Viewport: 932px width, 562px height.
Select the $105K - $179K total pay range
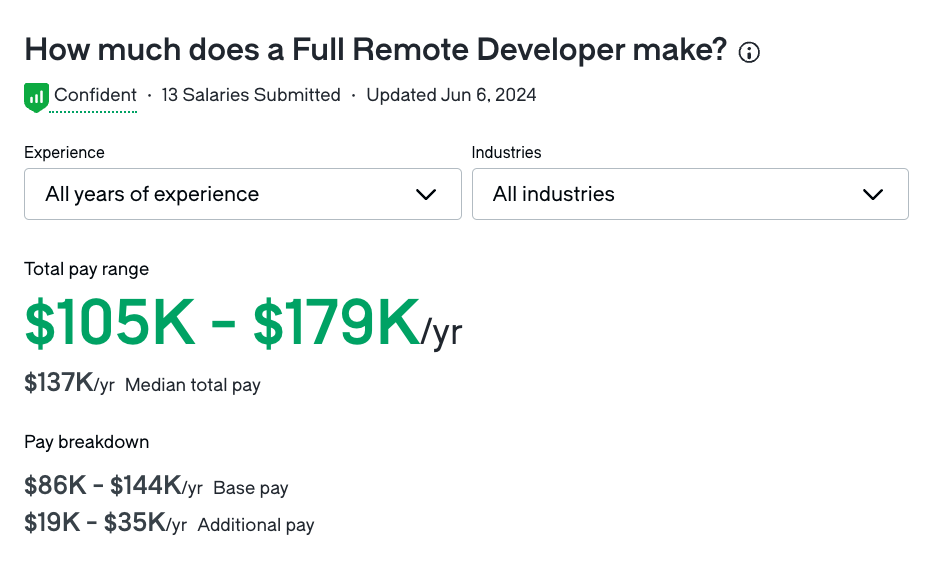coord(222,323)
